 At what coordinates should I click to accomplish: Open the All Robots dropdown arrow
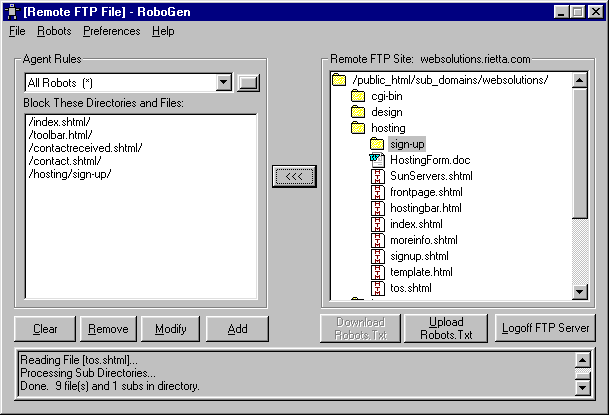tap(223, 82)
